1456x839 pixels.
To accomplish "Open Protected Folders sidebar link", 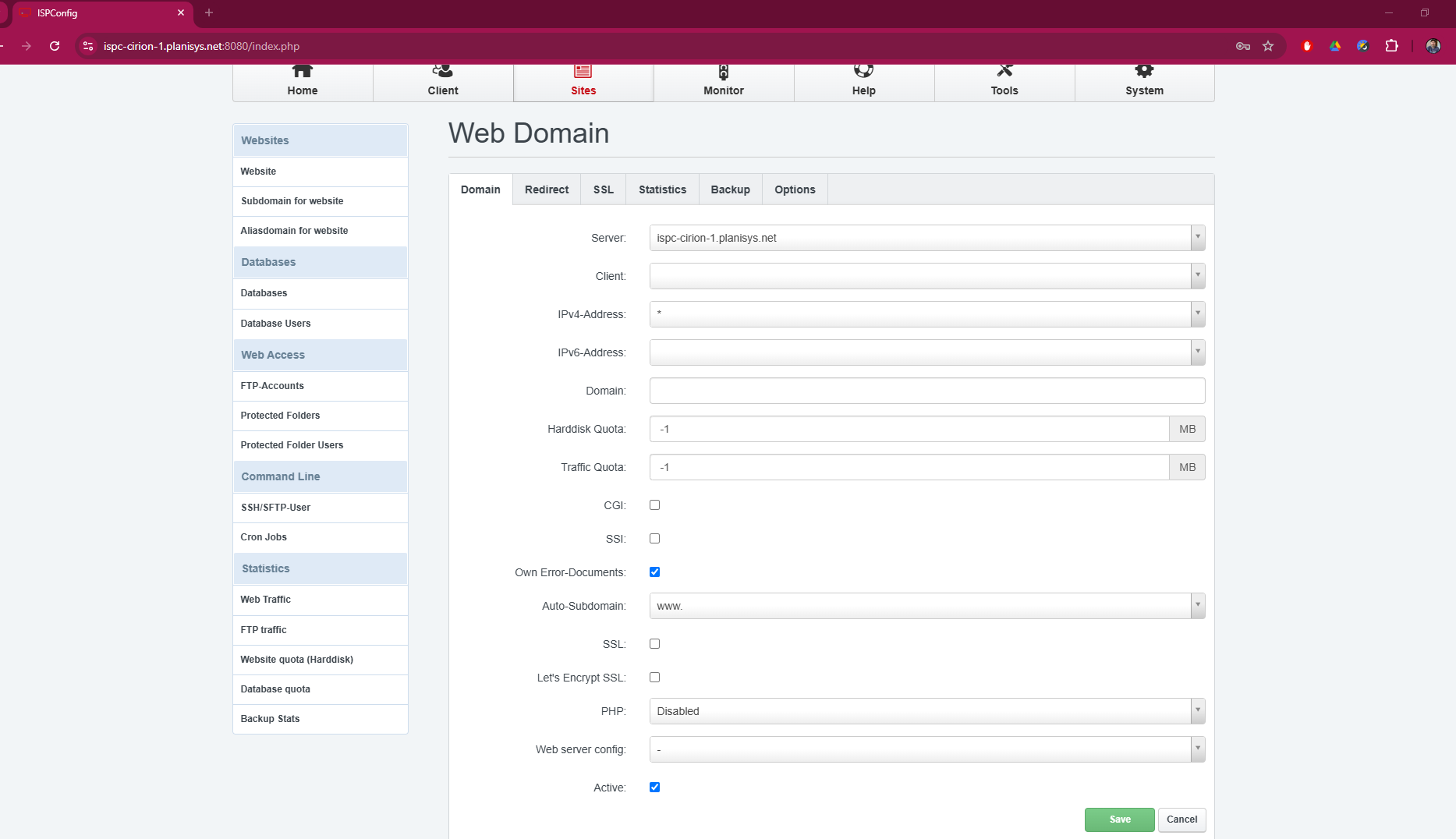I will pos(321,416).
